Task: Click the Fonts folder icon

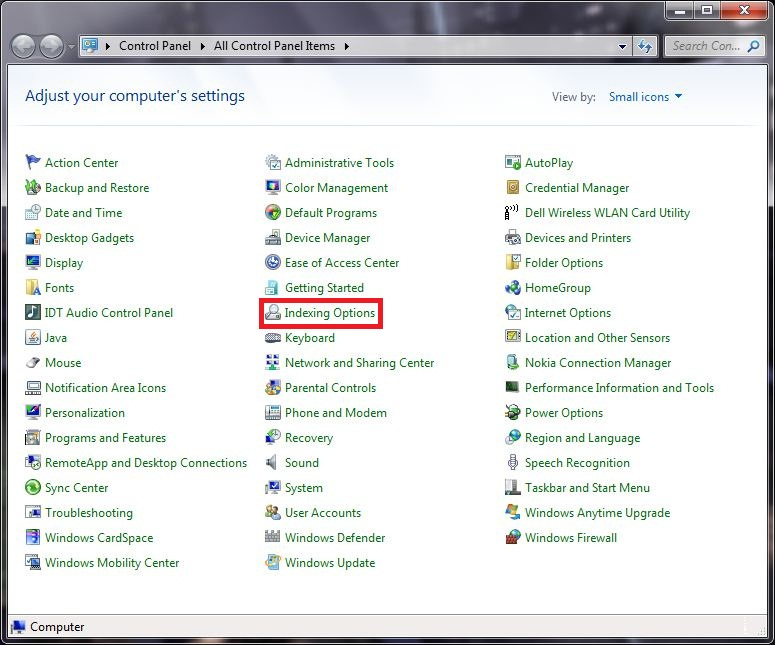Action: click(33, 287)
